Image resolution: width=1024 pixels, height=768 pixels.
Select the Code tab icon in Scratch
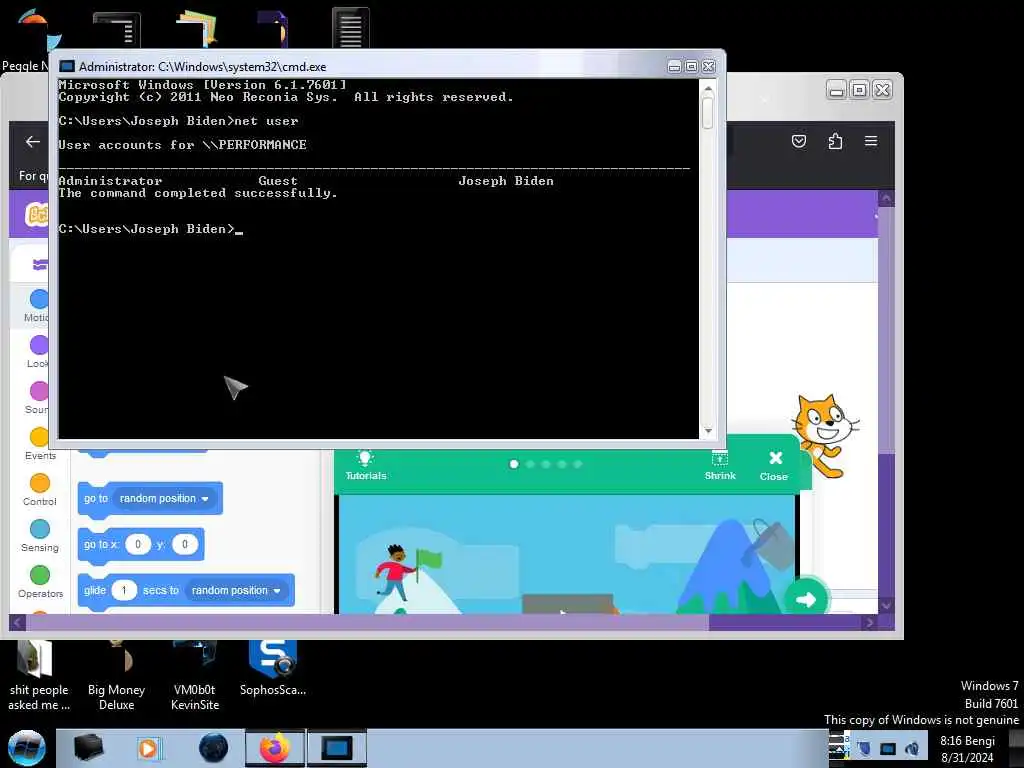click(39, 264)
